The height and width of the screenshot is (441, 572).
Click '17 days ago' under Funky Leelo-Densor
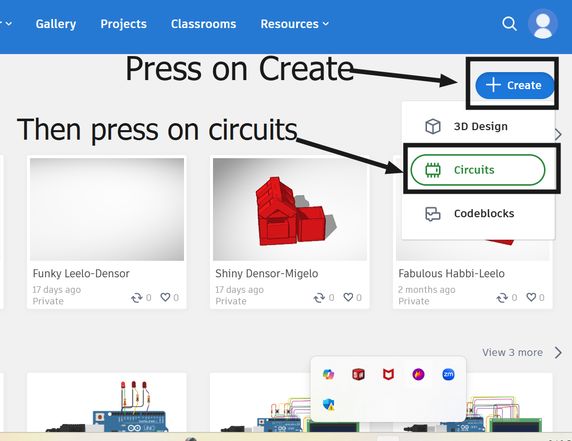[57, 290]
